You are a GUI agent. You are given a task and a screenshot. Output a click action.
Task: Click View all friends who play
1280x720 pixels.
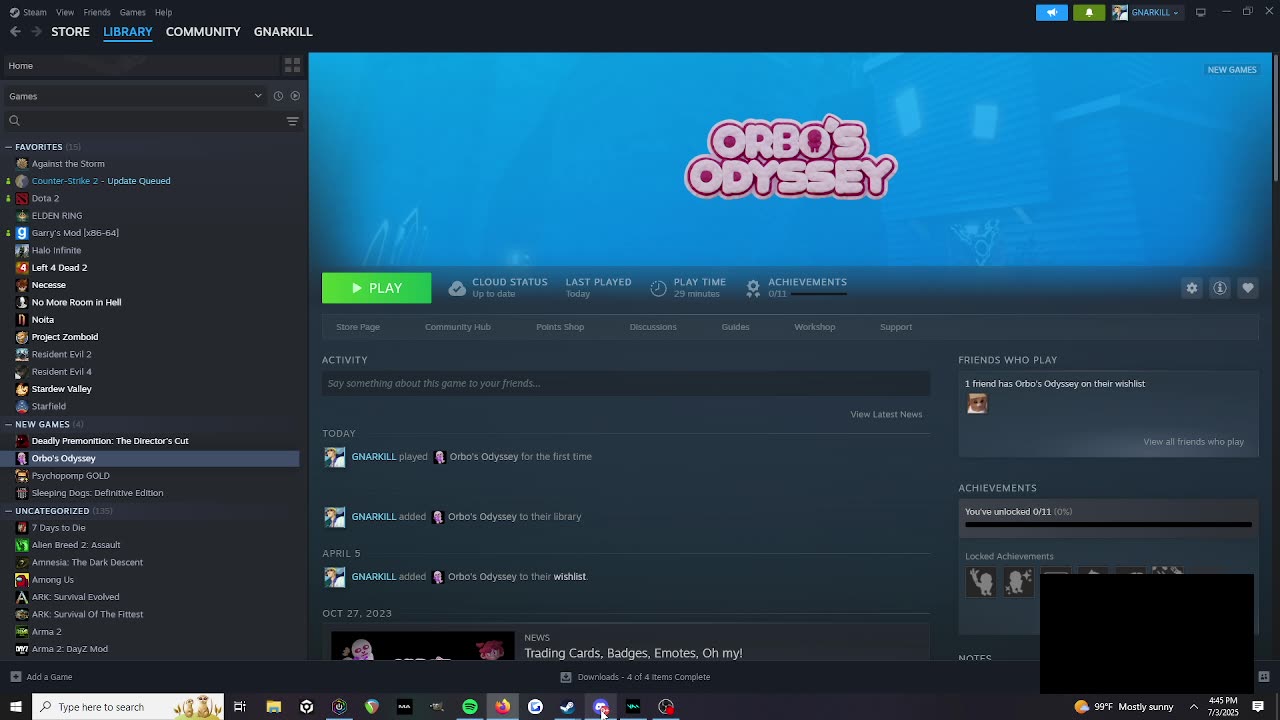click(x=1193, y=442)
